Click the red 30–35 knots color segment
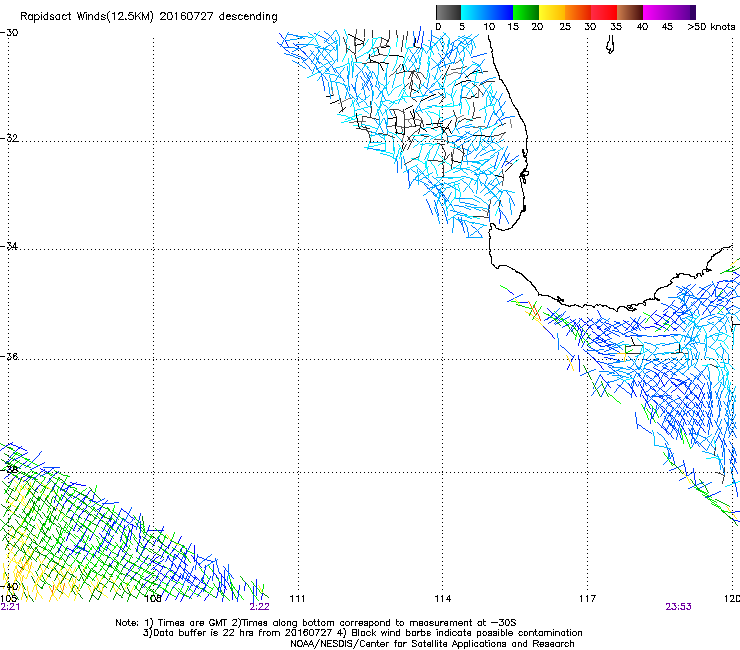The width and height of the screenshot is (740, 650). coord(604,12)
